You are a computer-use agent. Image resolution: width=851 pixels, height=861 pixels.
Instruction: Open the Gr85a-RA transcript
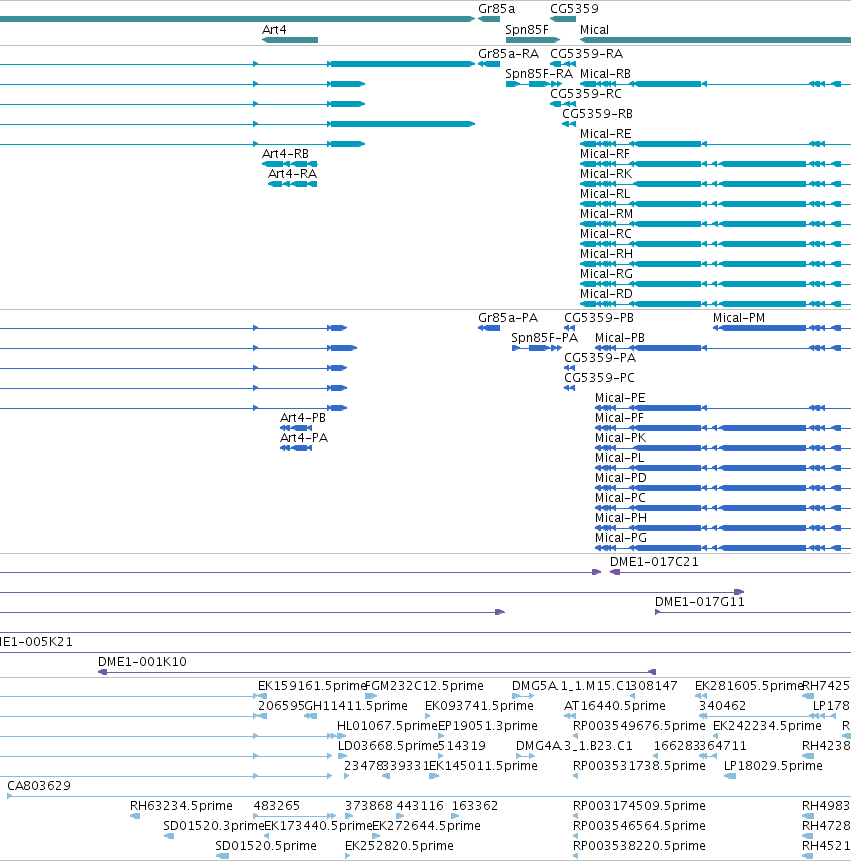pos(508,54)
